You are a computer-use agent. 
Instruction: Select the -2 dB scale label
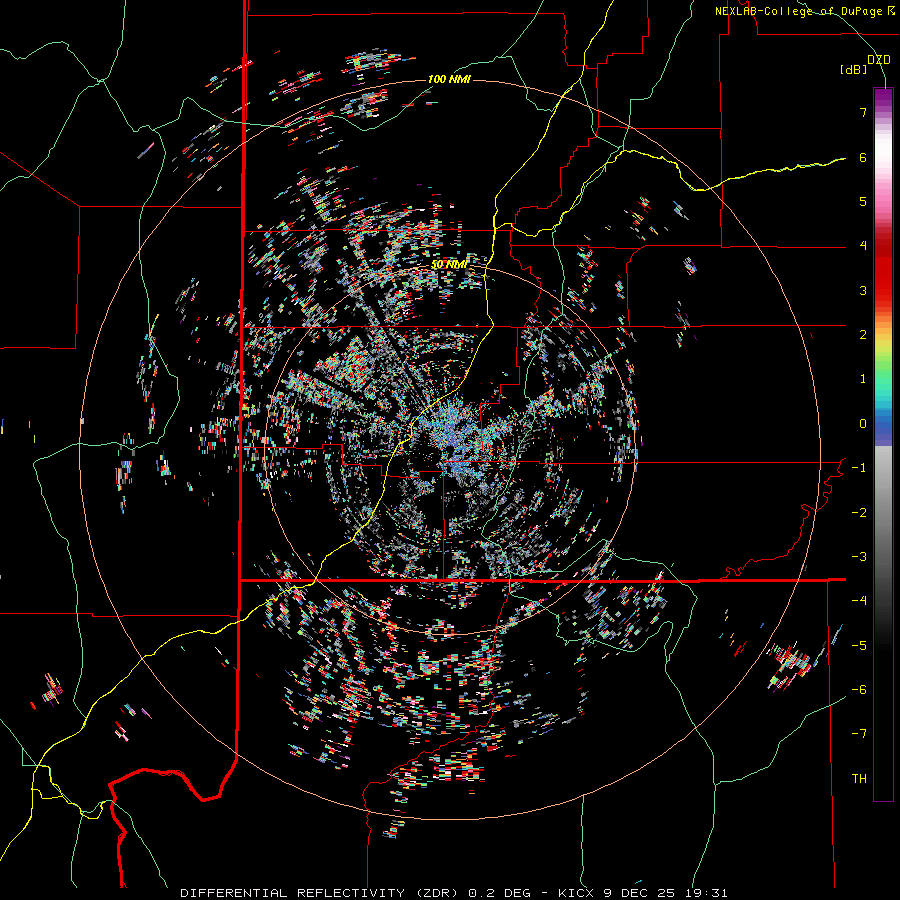pyautogui.click(x=859, y=513)
